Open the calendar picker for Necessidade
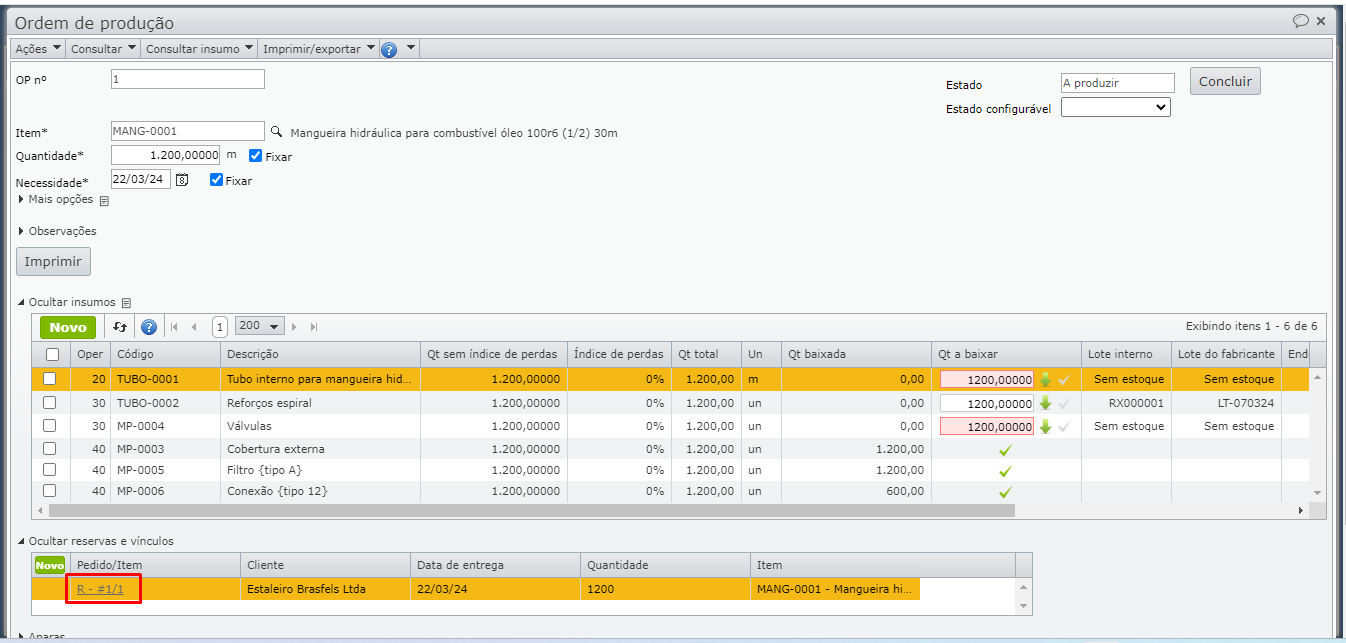 click(182, 180)
